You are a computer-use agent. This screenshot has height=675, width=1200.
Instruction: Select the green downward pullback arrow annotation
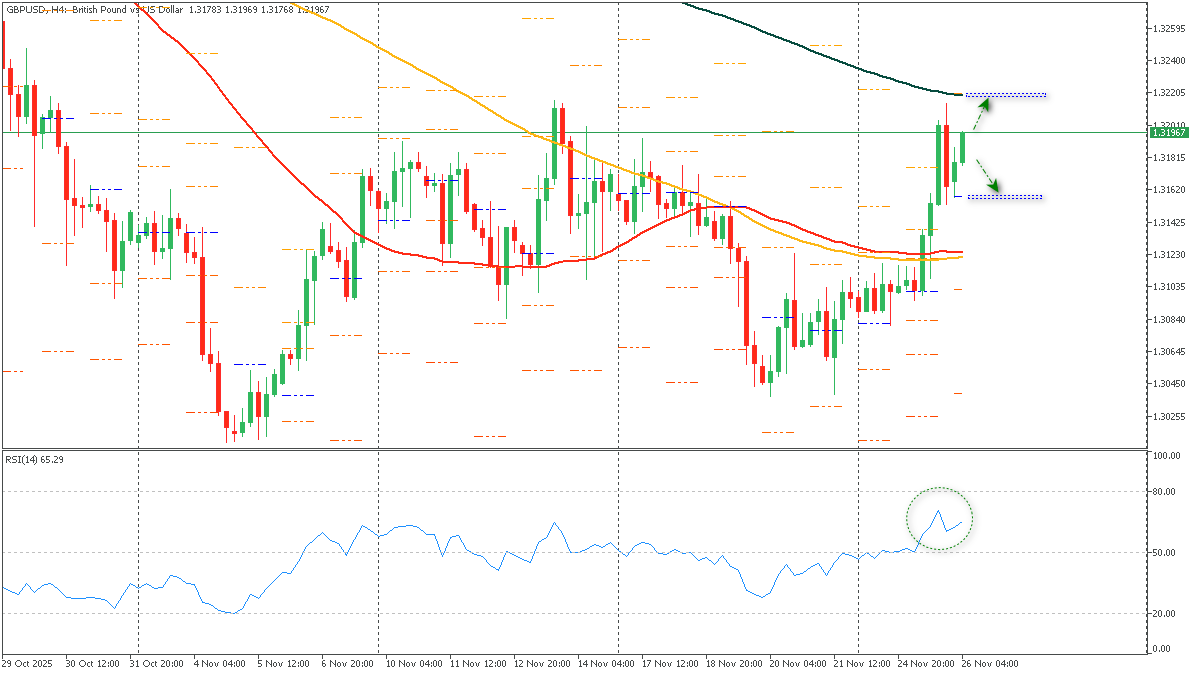991,183
